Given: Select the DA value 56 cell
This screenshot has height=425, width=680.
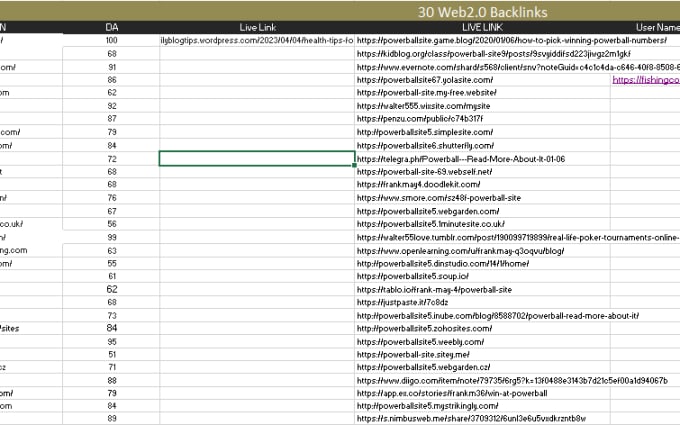Looking at the screenshot, I should pyautogui.click(x=112, y=224).
